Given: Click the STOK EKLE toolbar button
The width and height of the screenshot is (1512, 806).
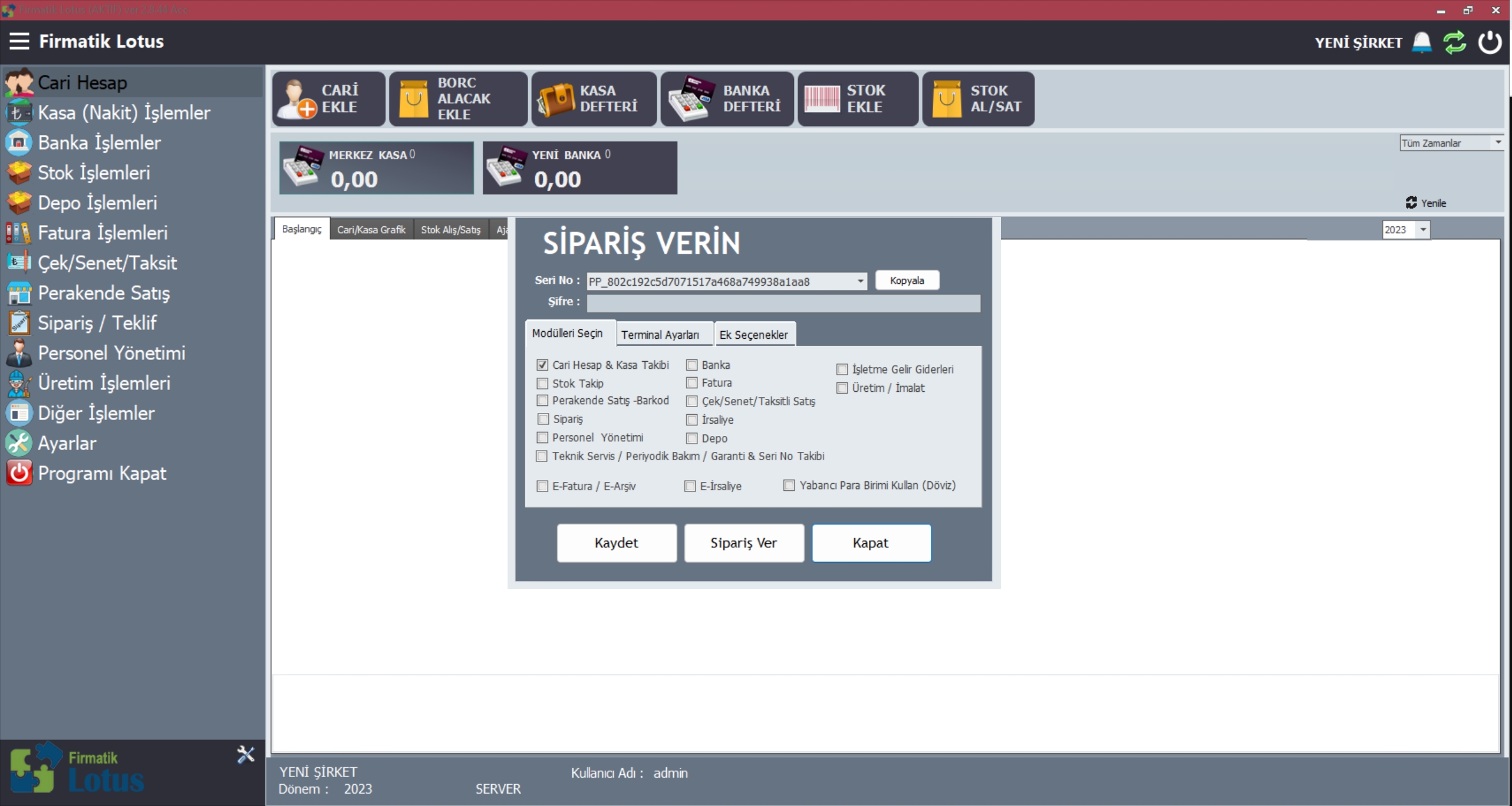Looking at the screenshot, I should pyautogui.click(x=858, y=99).
